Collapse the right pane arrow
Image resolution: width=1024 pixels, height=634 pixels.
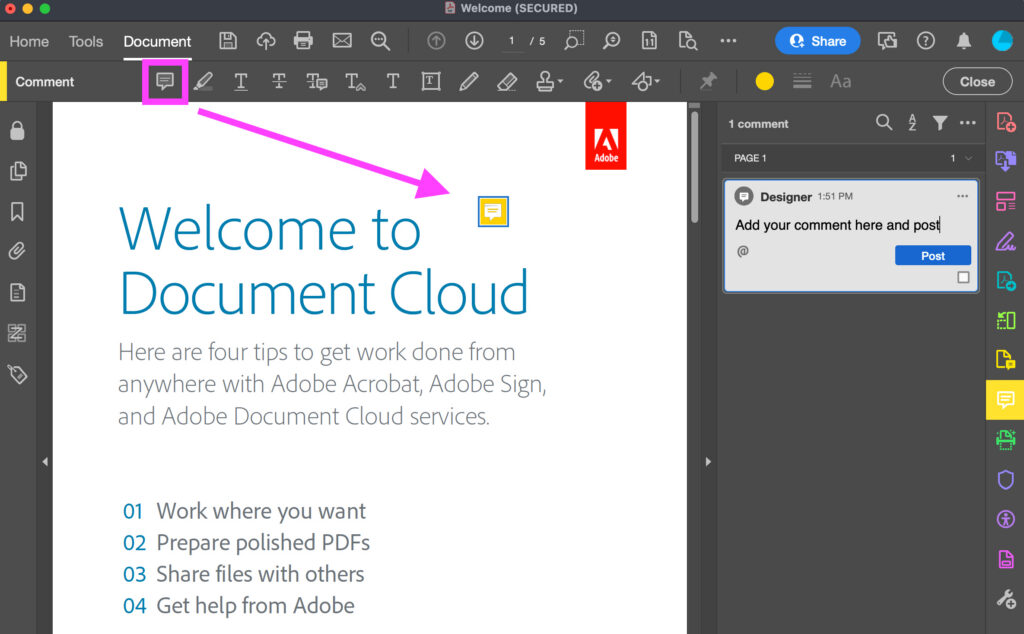coord(708,462)
